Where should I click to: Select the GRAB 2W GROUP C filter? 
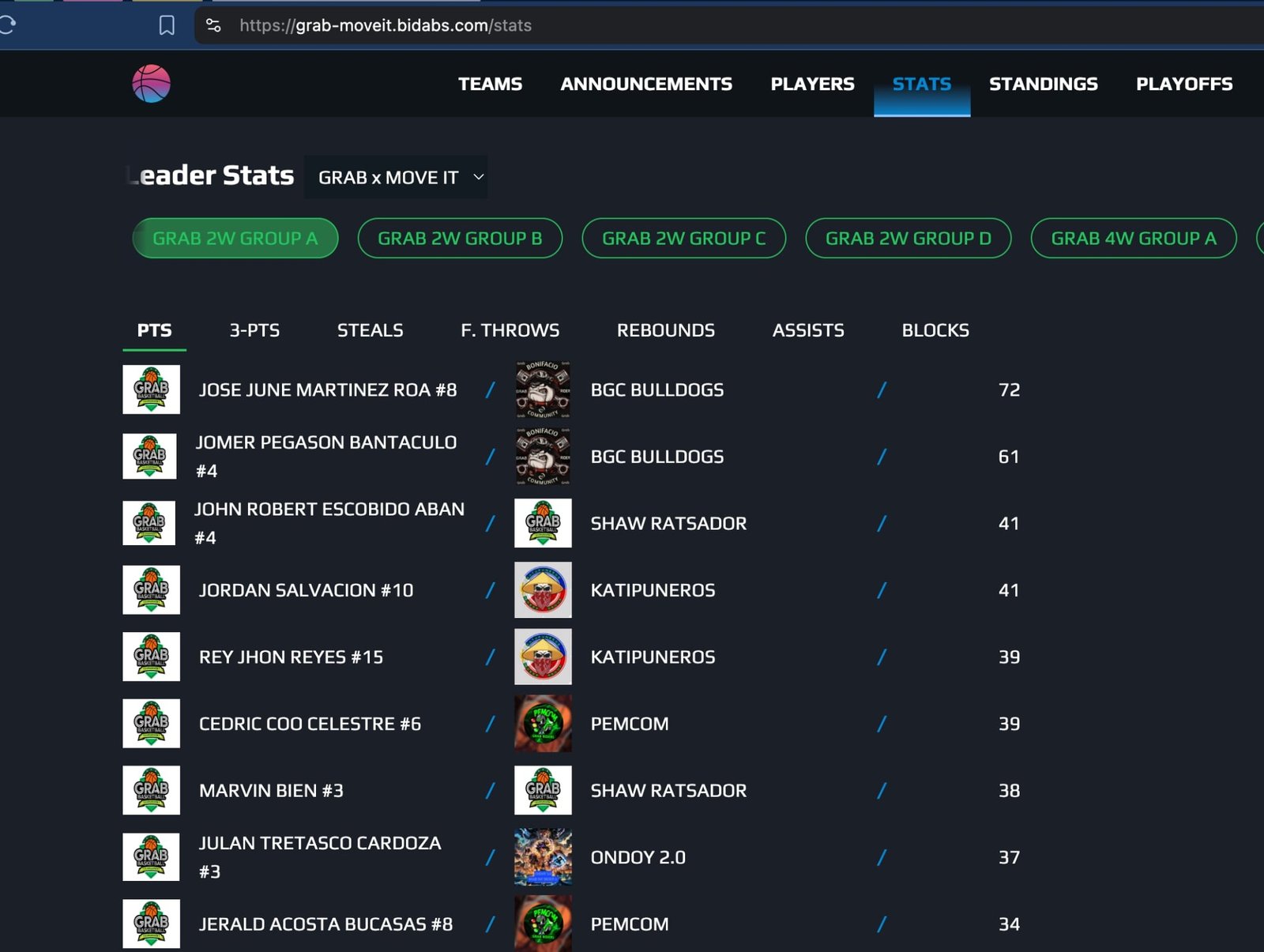coord(683,239)
